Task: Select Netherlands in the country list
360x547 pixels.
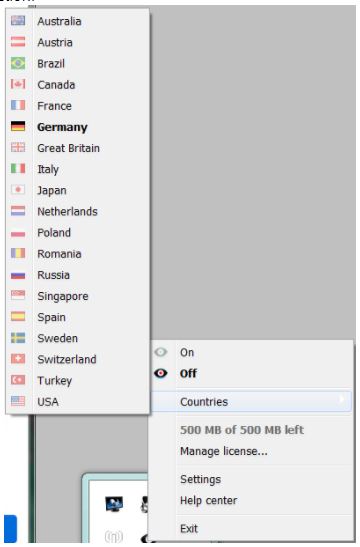Action: 67,211
